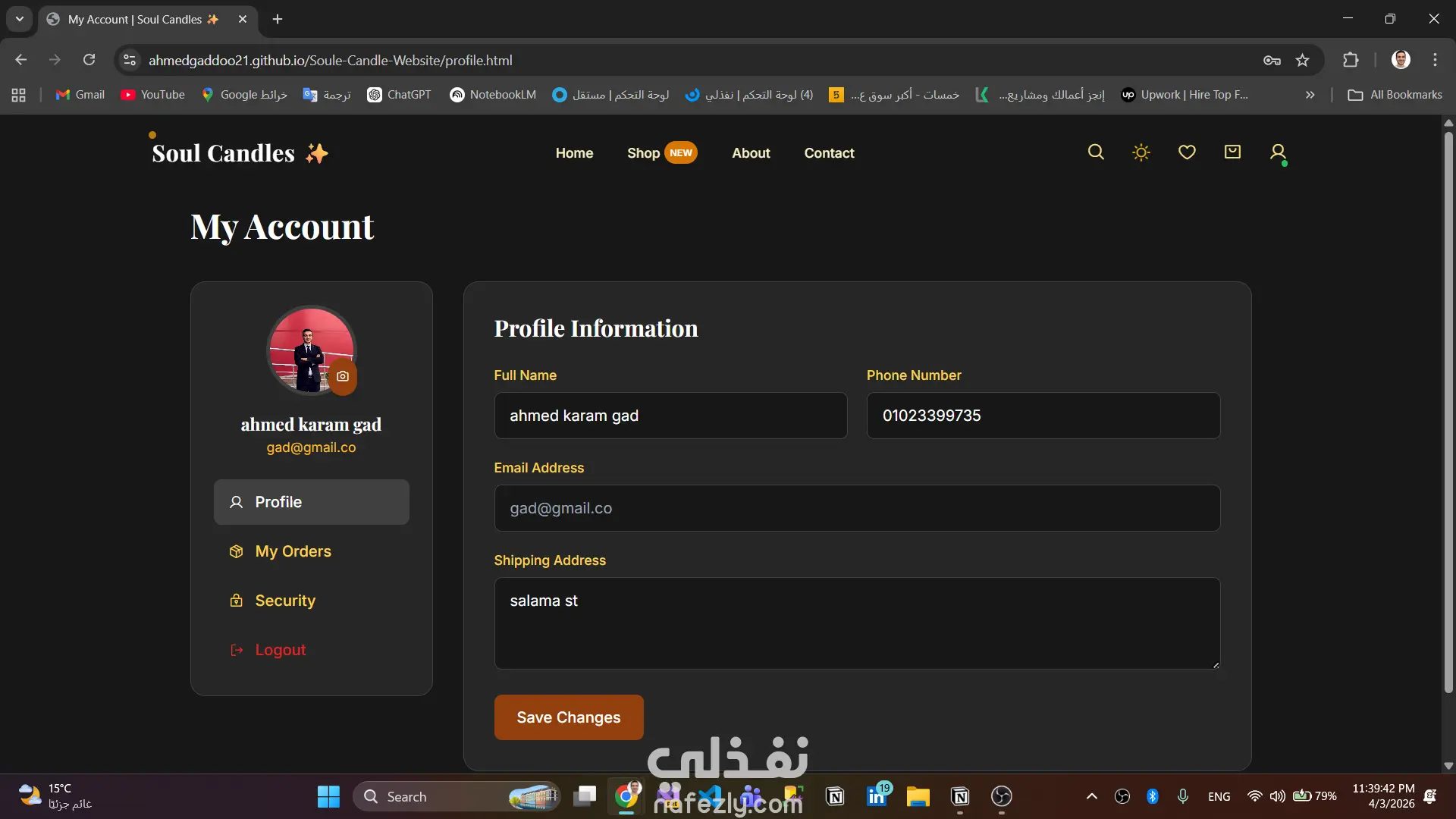
Task: Open the wishlist heart icon
Action: pos(1187,152)
